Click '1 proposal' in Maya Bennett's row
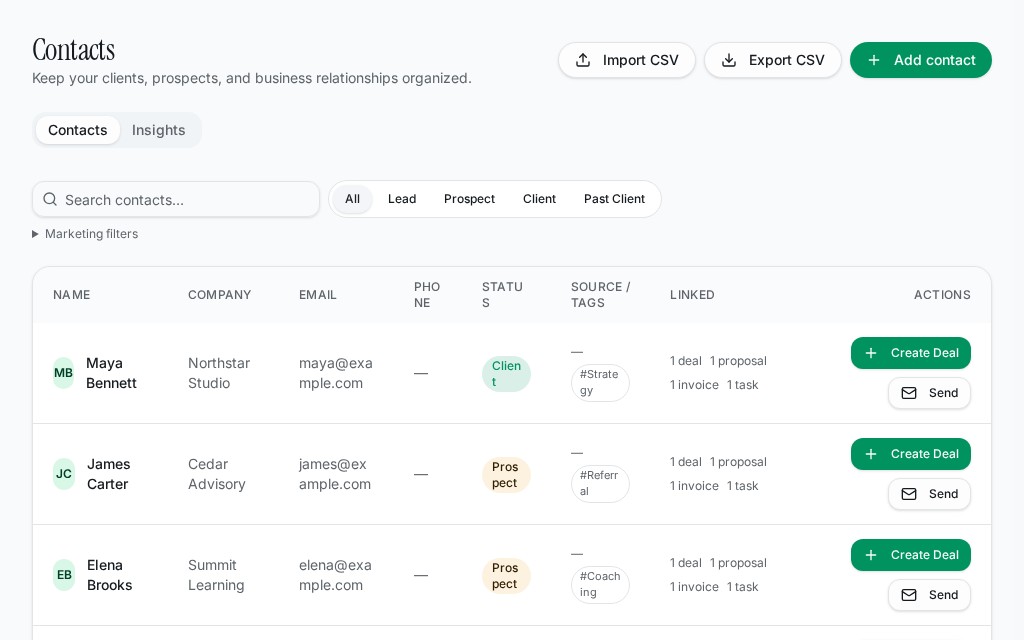 (738, 361)
